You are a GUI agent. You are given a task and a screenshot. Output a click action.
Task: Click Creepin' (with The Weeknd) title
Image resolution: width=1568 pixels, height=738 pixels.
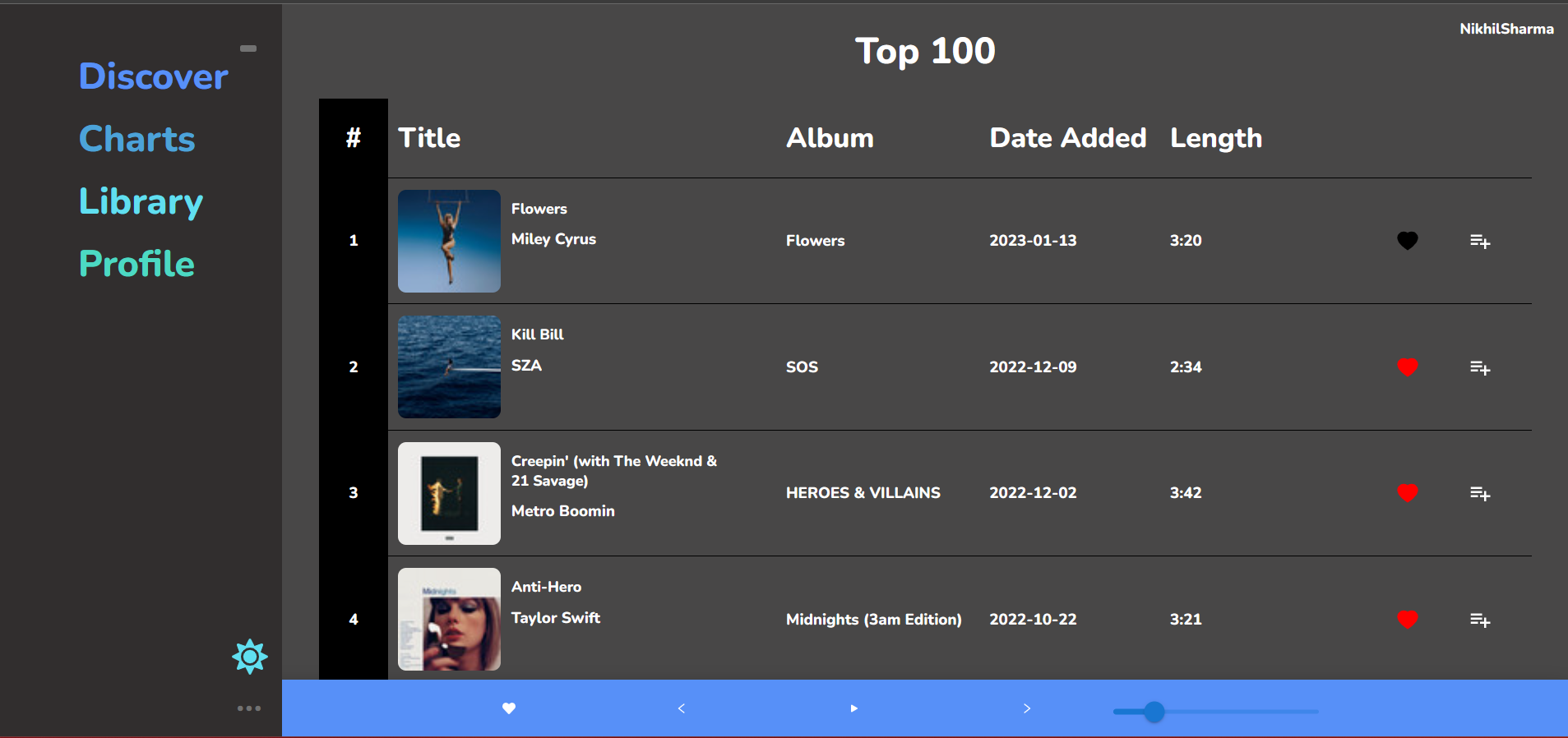point(614,471)
